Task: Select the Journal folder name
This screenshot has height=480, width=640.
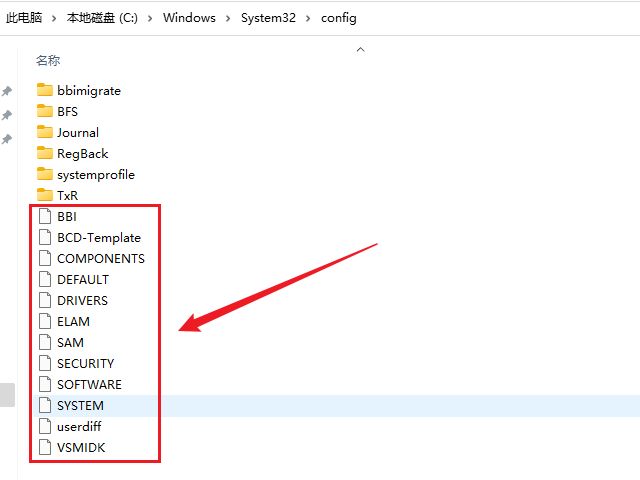Action: [78, 132]
